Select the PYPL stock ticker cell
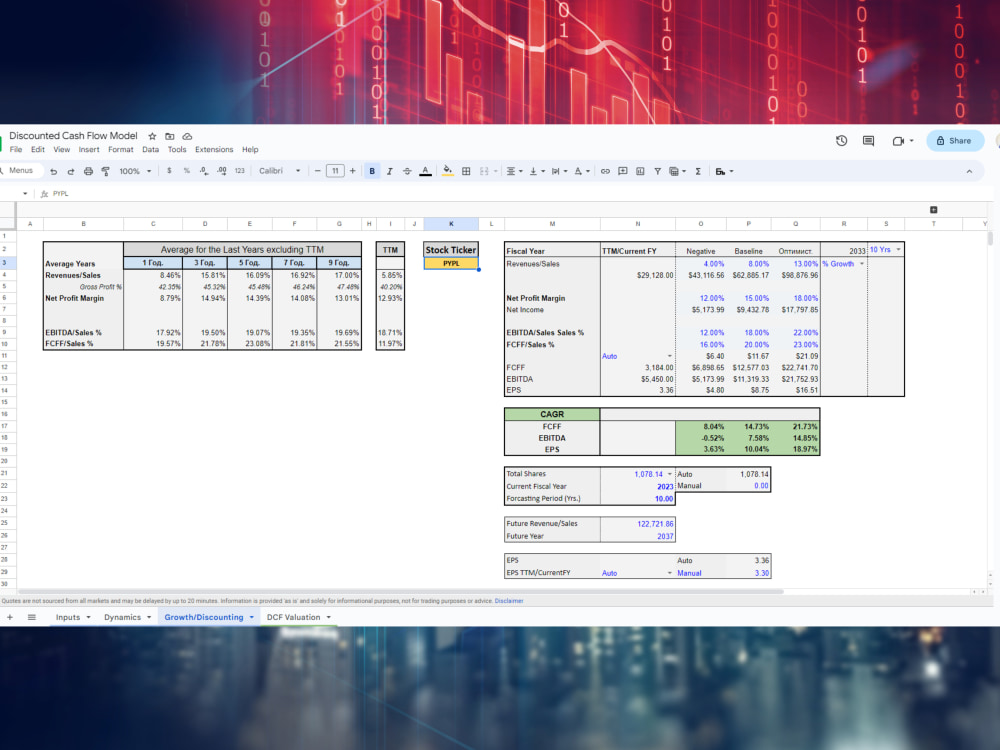1000x750 pixels. point(451,263)
